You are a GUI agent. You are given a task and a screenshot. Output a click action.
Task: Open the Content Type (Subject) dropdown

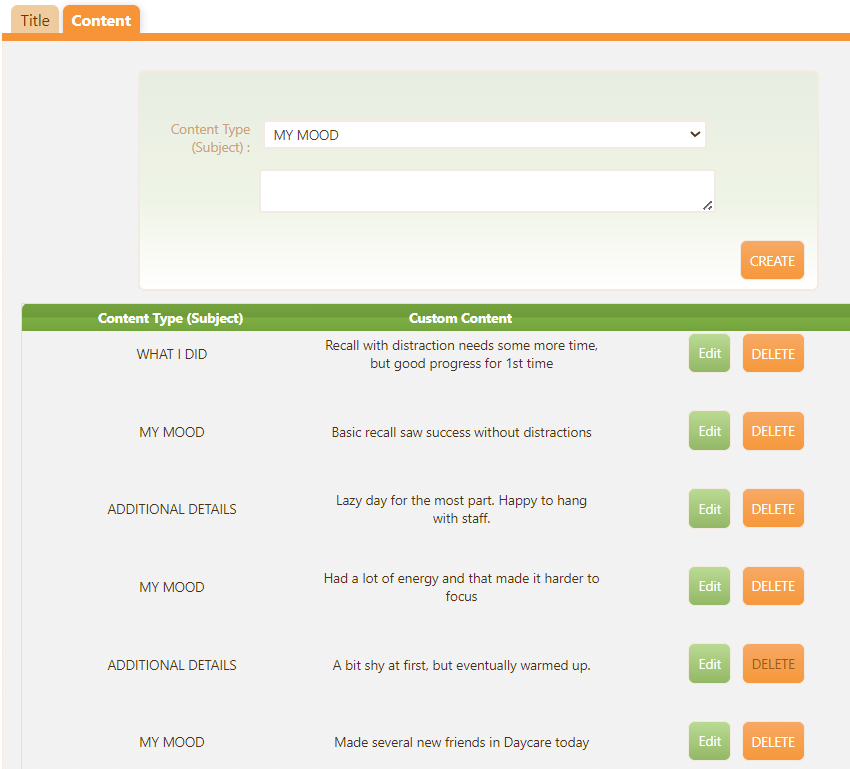pyautogui.click(x=485, y=135)
